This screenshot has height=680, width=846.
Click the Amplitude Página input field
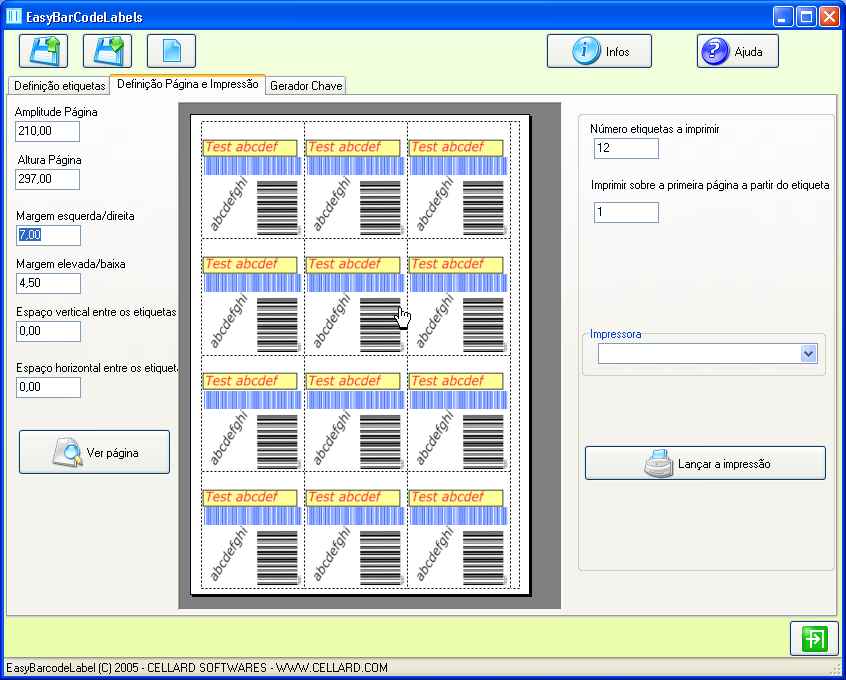point(47,131)
